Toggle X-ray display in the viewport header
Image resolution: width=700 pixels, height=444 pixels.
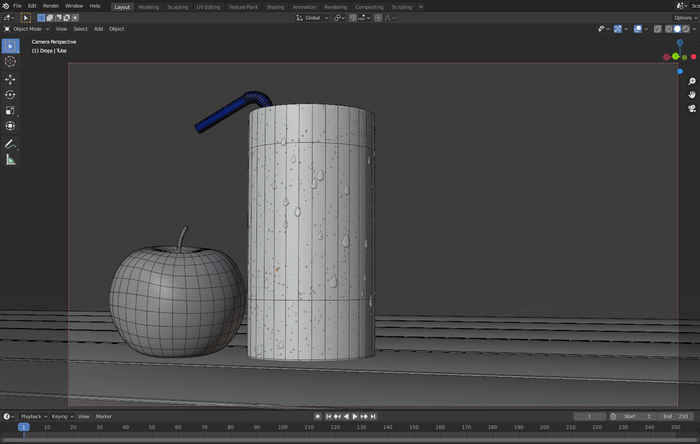tap(658, 29)
